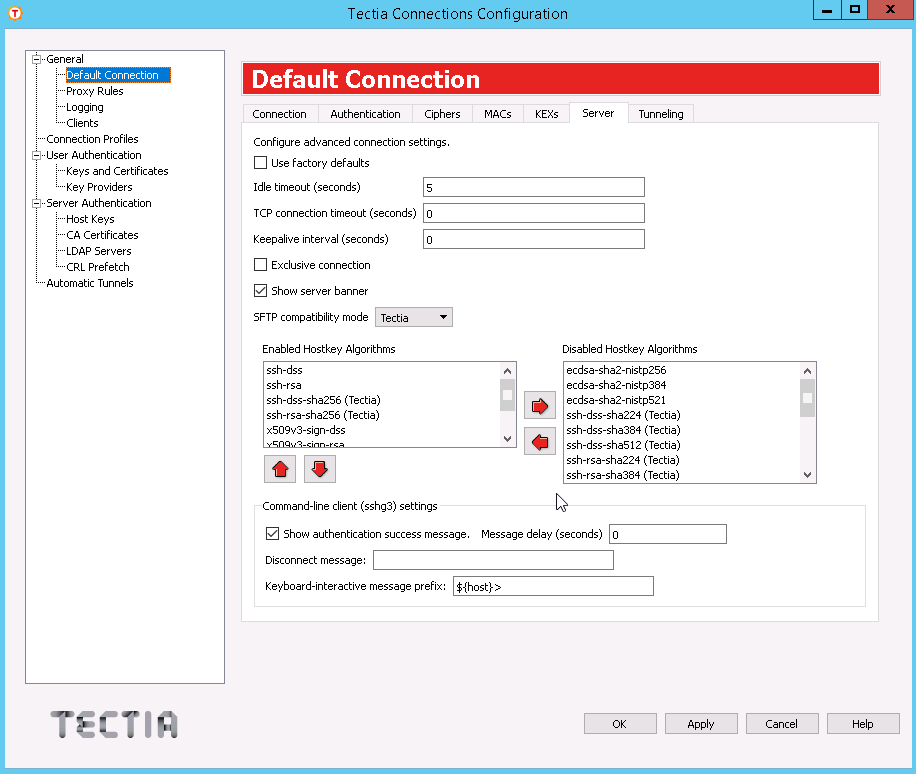Select Host Keys in the sidebar tree

click(x=91, y=218)
